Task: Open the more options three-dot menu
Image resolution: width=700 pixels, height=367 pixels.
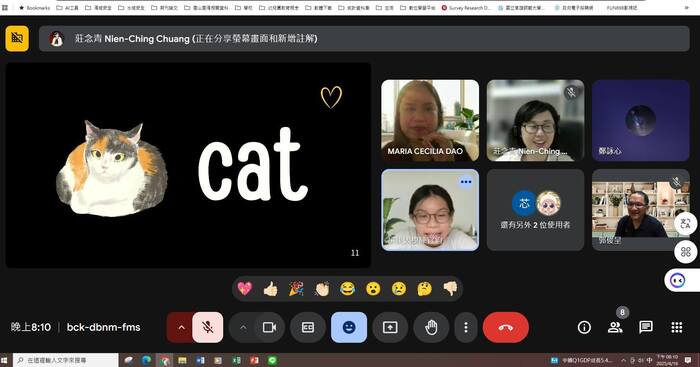Action: [466, 327]
